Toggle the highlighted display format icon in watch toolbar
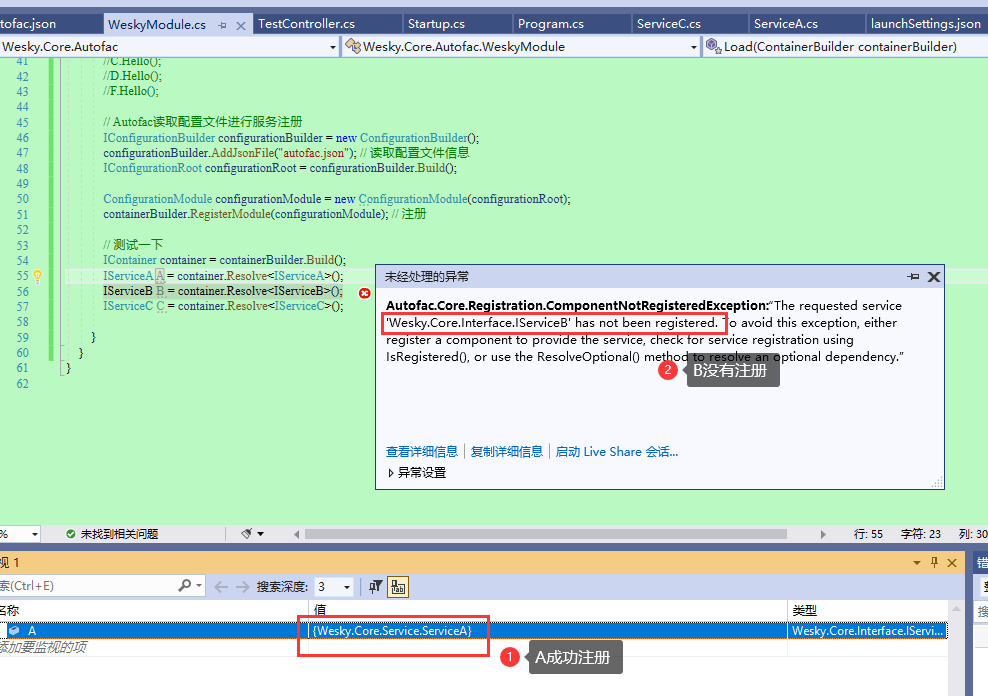This screenshot has width=988, height=696. (398, 587)
